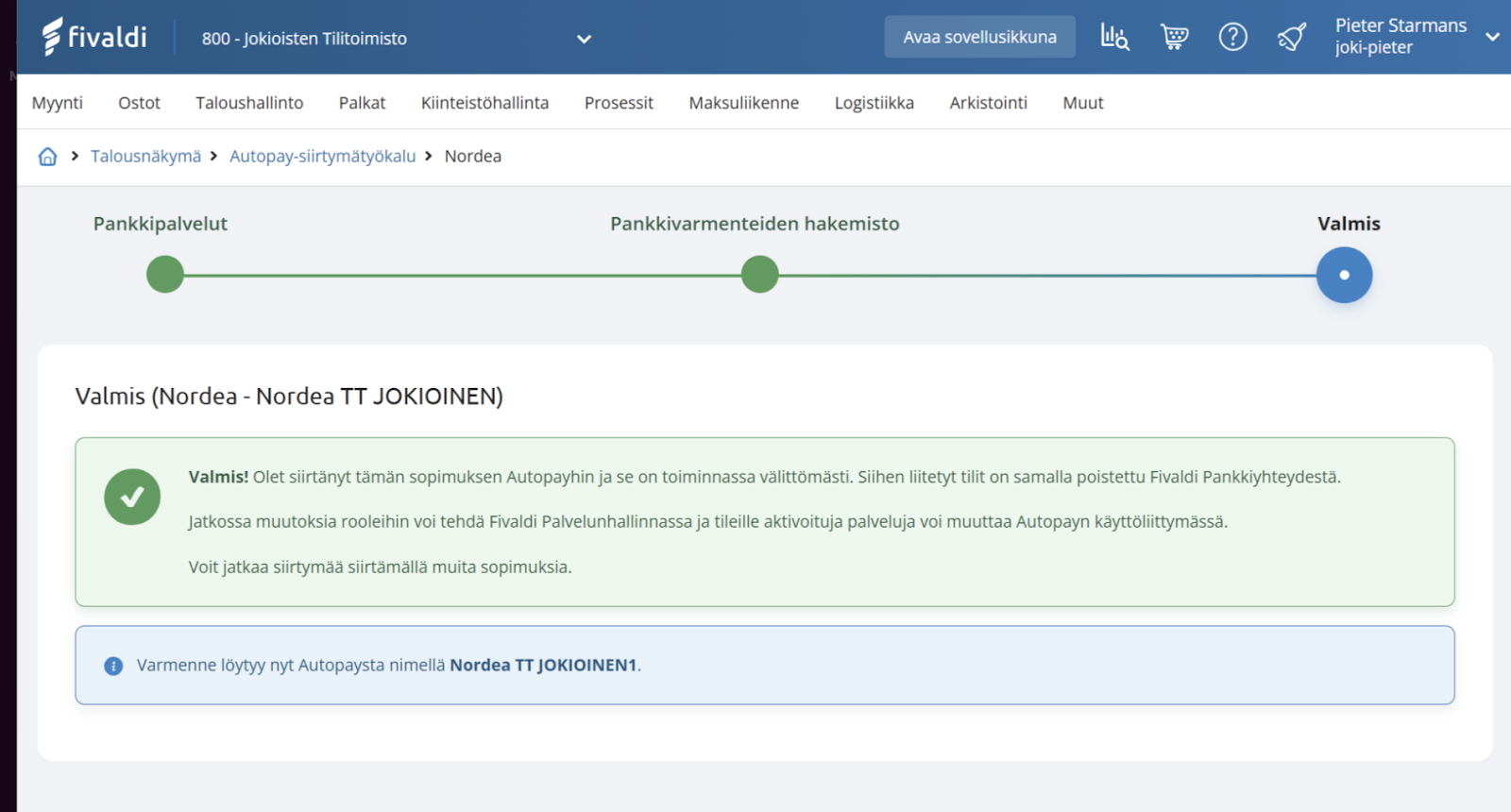Open the Logistiikka menu
Viewport: 1511px width, 812px height.
click(x=874, y=103)
